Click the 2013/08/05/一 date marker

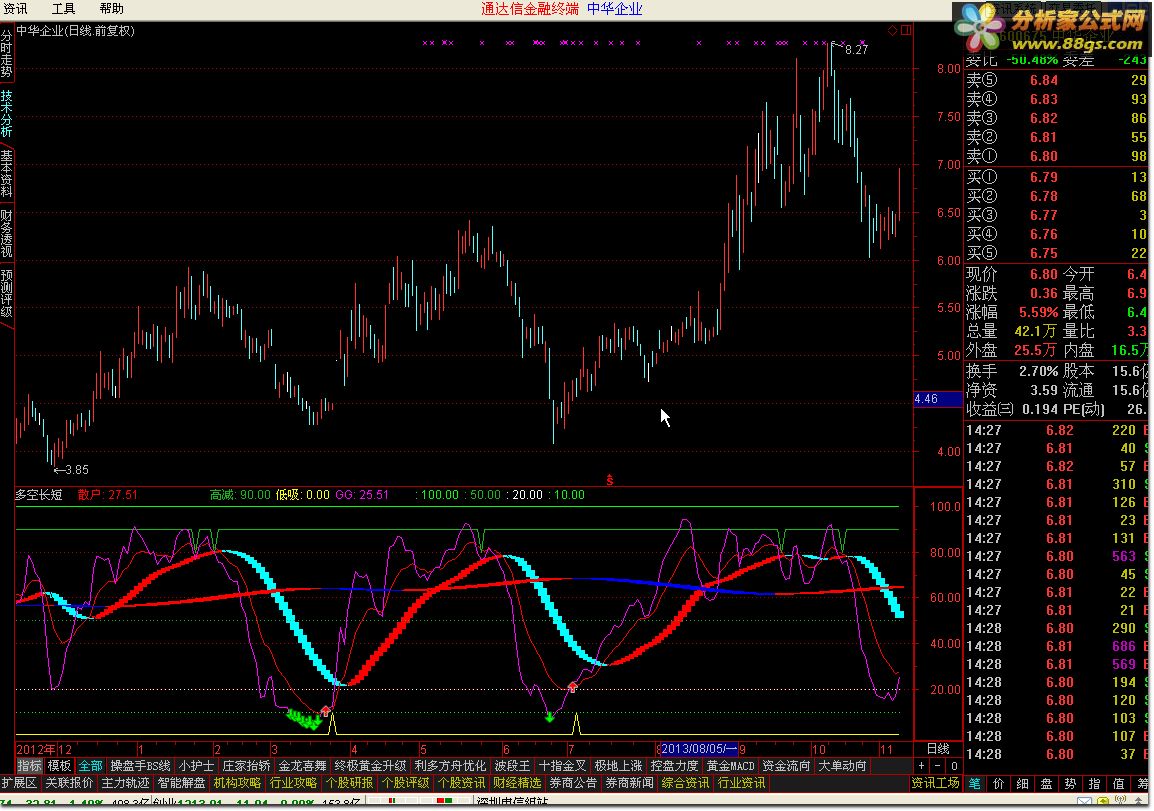click(698, 749)
